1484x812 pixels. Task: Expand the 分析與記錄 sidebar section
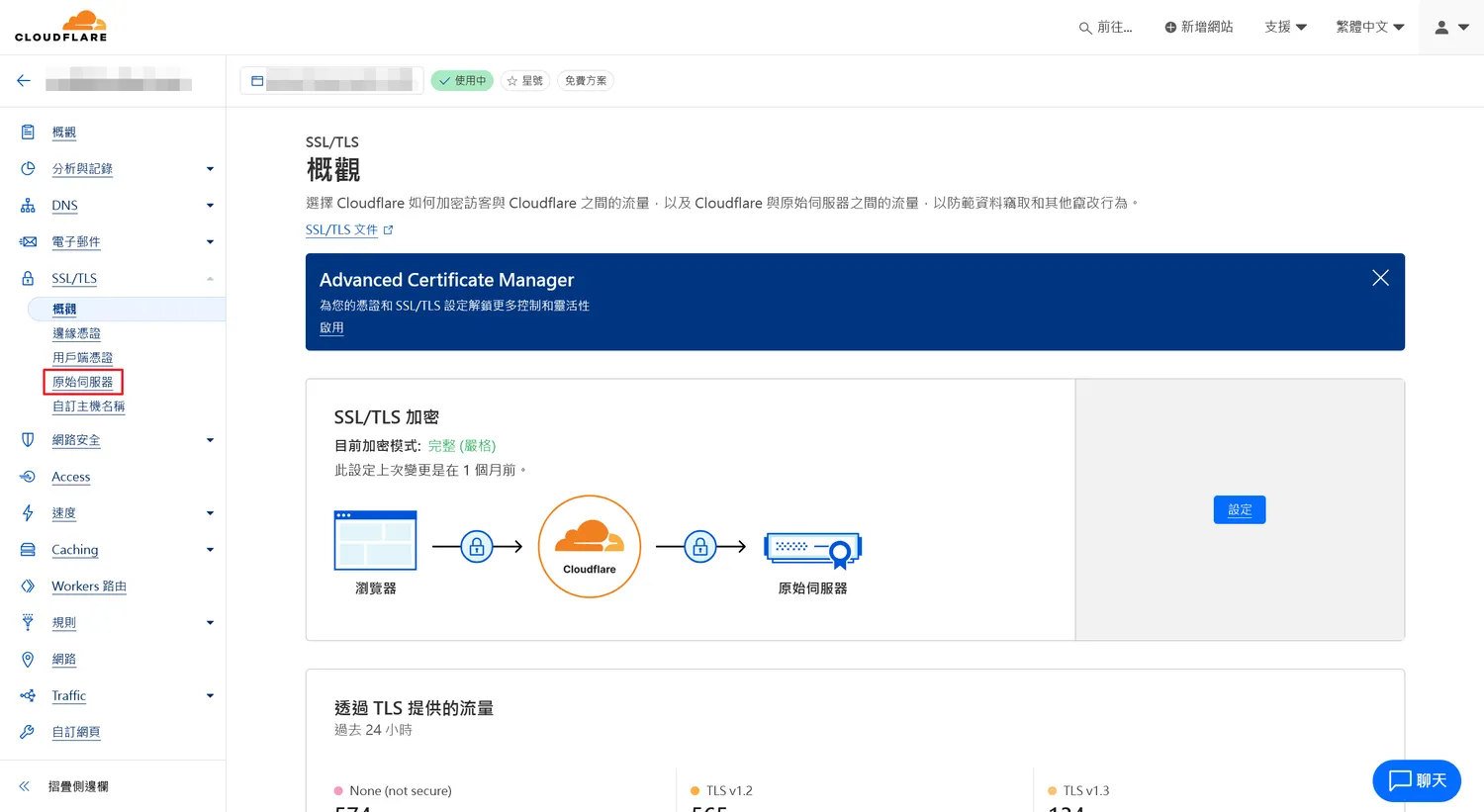tap(210, 169)
